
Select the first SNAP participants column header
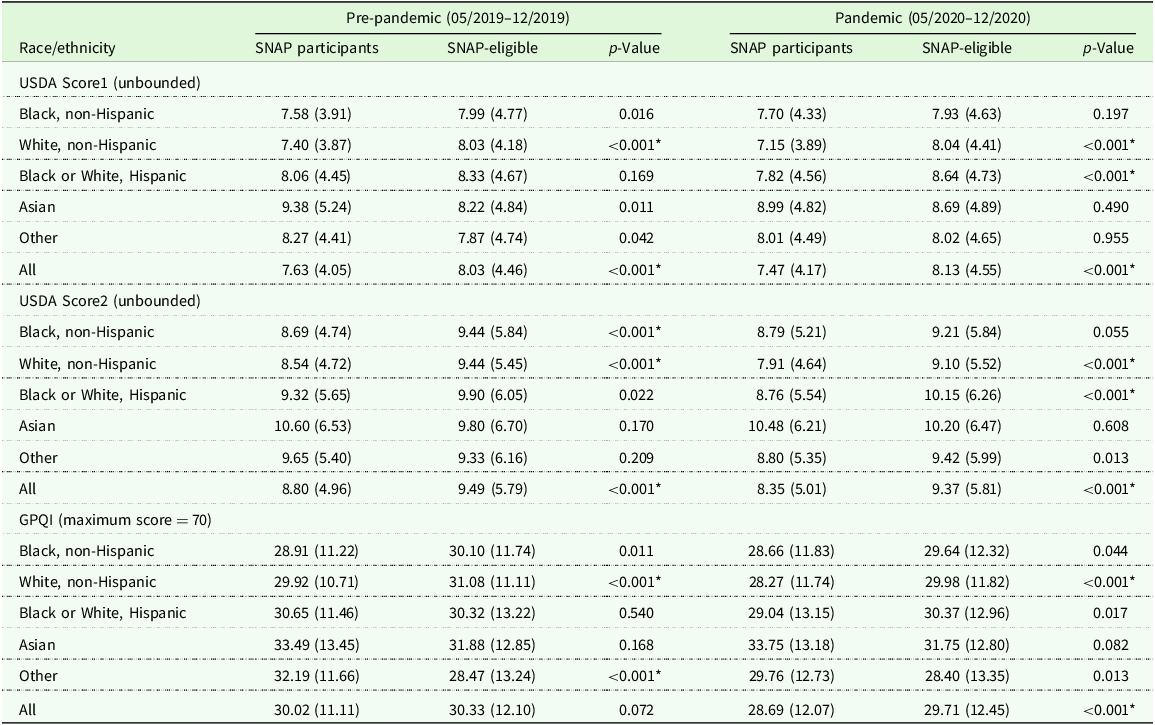click(x=317, y=49)
